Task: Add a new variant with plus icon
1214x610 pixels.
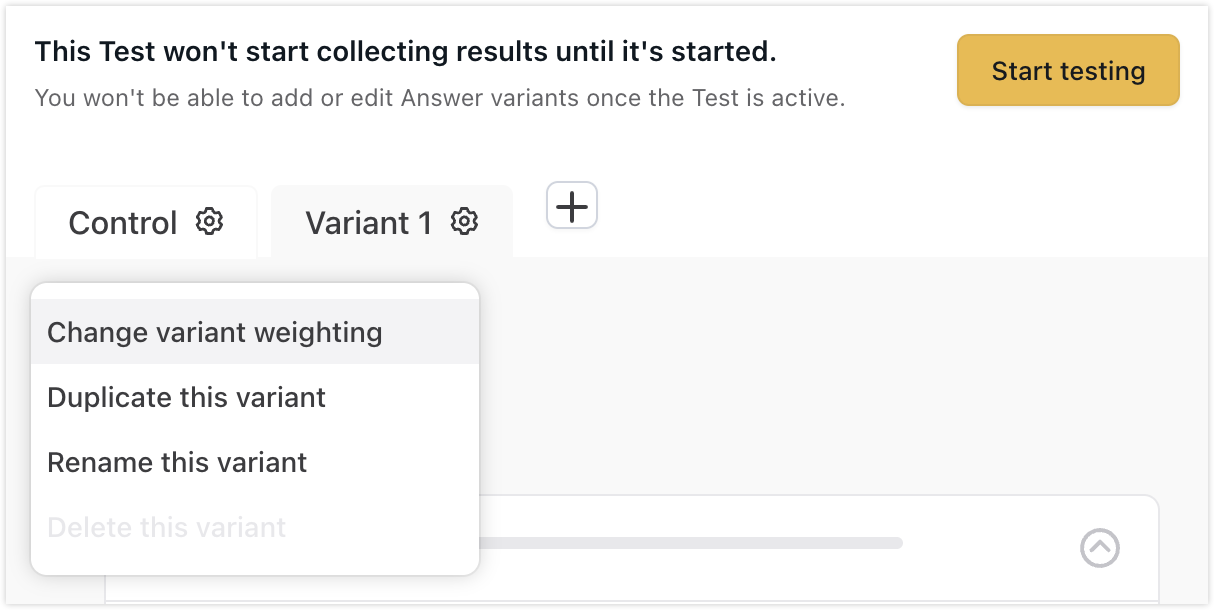Action: [572, 207]
